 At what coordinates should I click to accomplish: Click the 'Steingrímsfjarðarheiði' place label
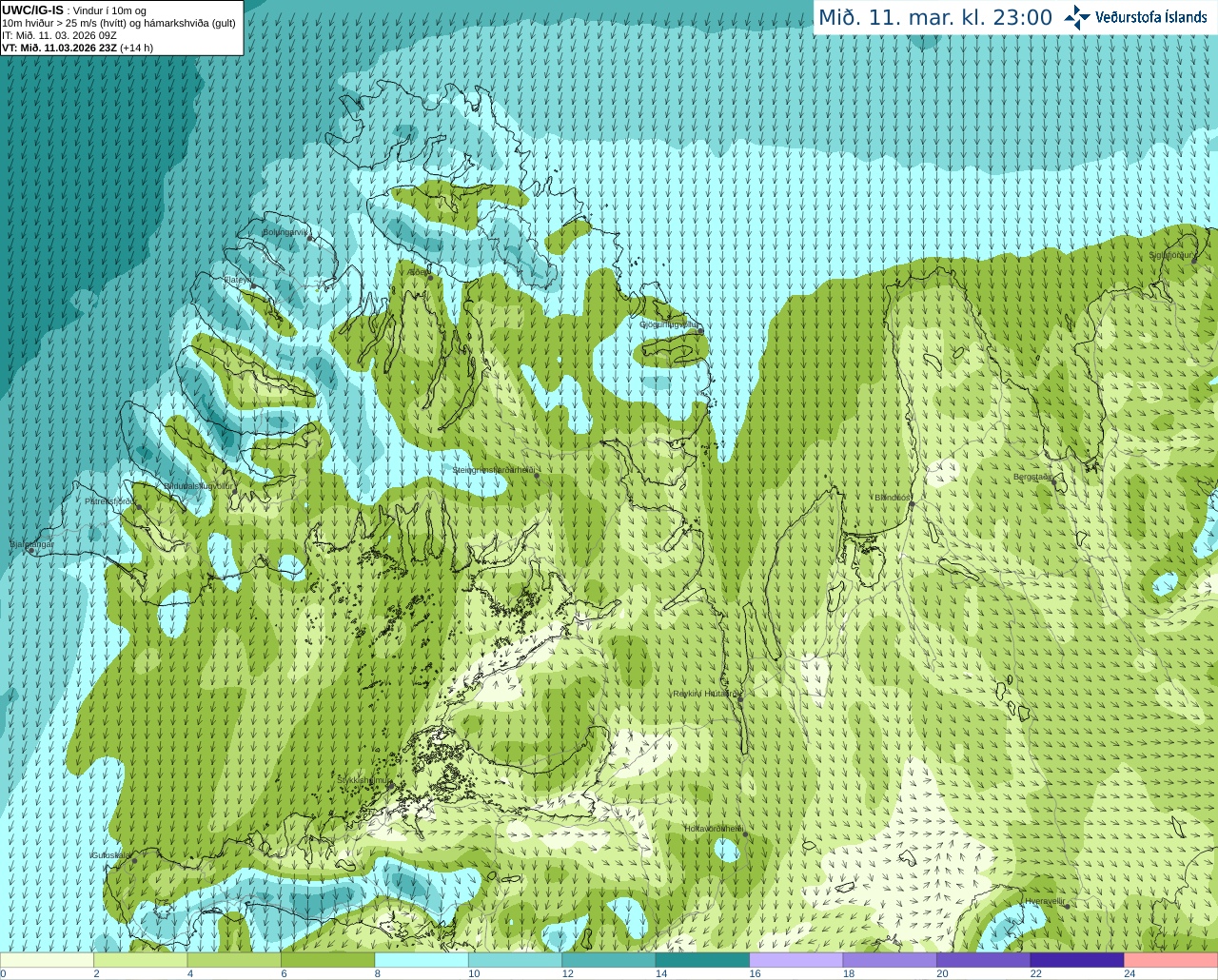click(x=493, y=470)
